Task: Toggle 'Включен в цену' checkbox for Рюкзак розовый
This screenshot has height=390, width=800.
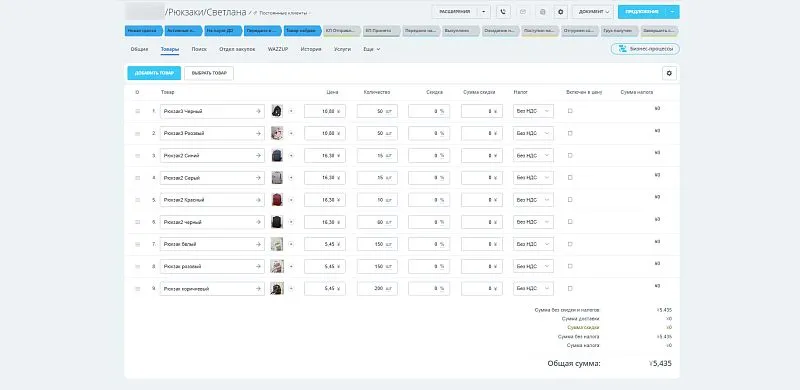Action: 570,266
